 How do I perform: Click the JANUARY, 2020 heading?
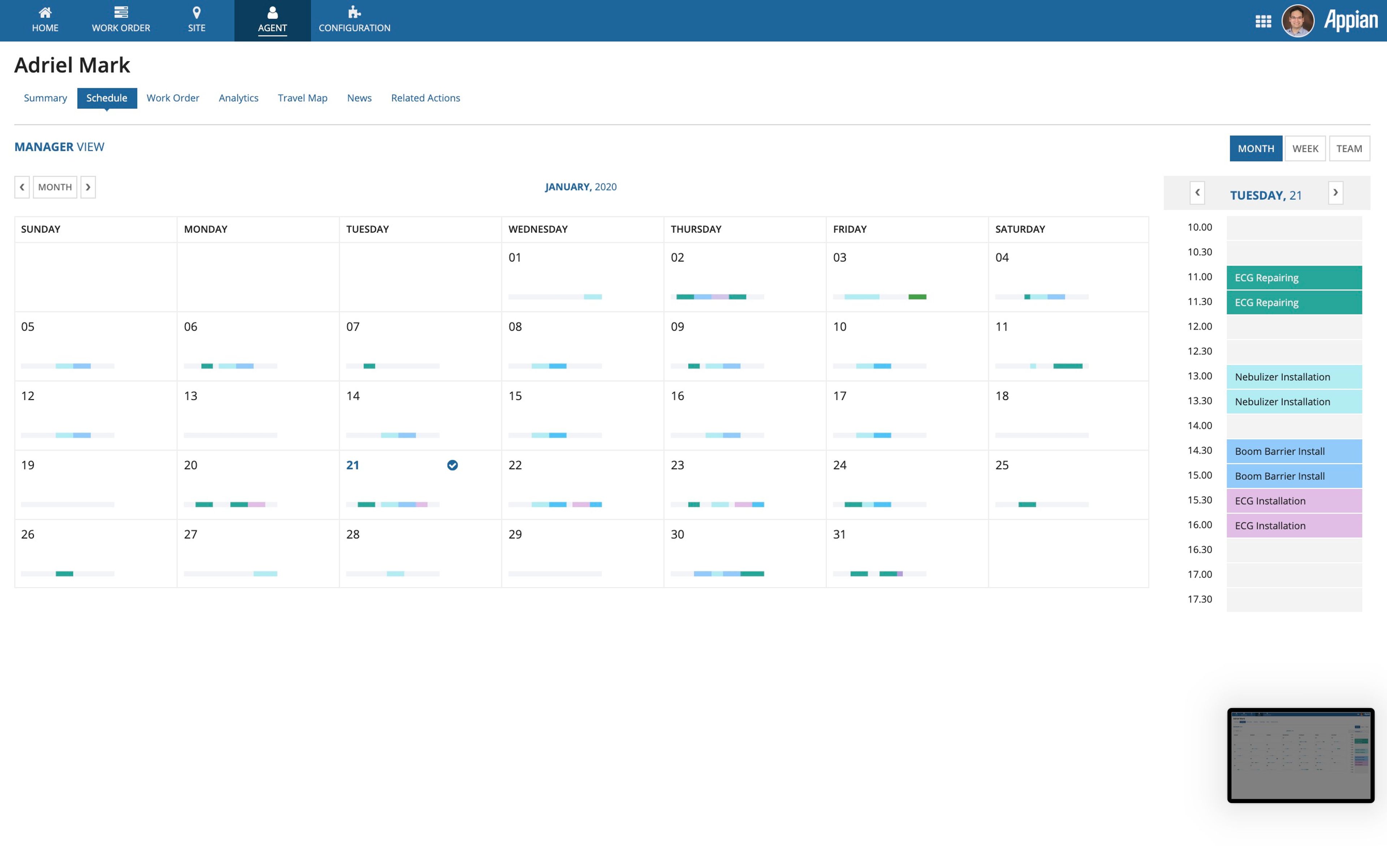[x=581, y=187]
